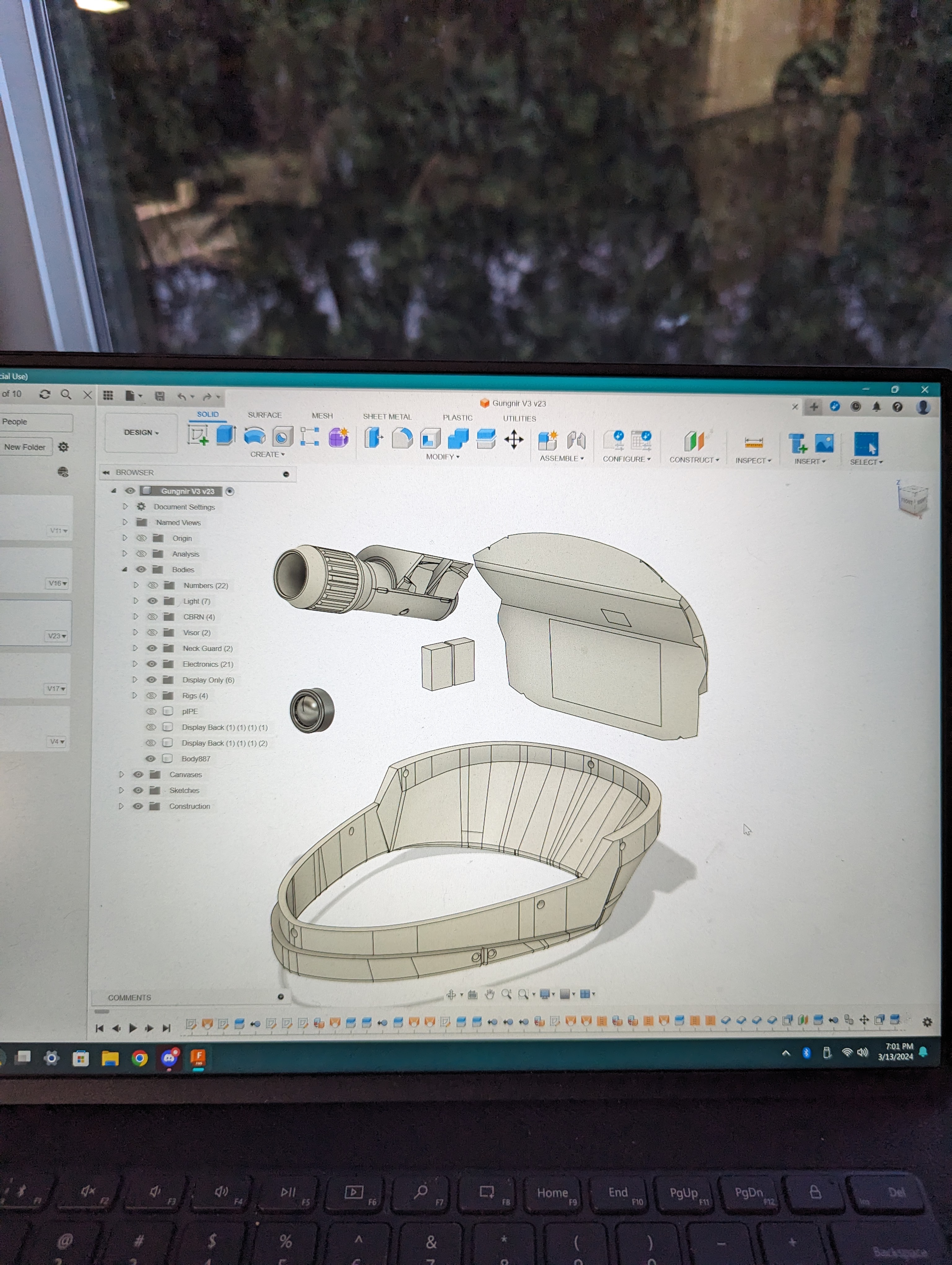Open the SHEET METAL tab
The image size is (952, 1265).
(x=387, y=417)
